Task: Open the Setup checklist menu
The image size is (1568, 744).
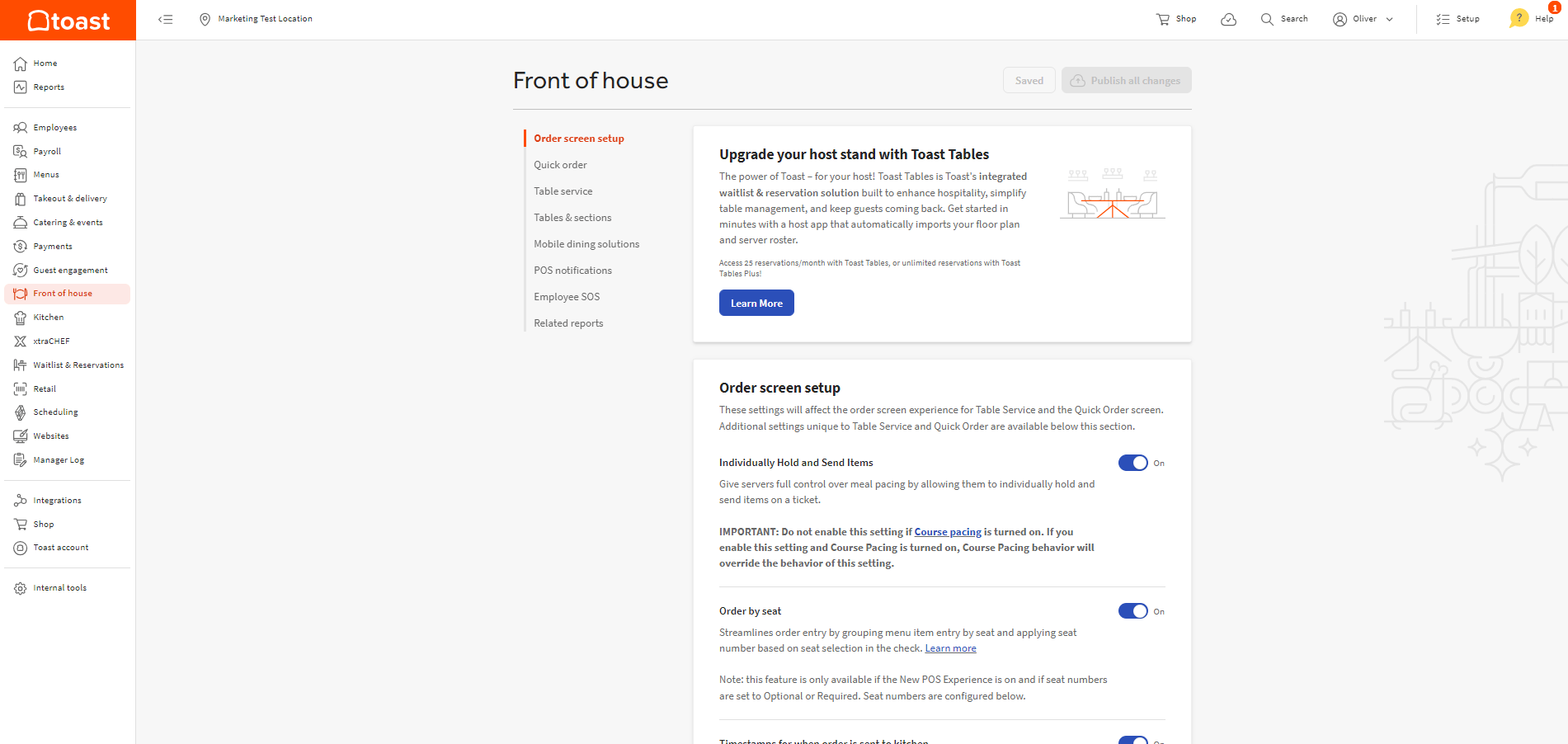Action: point(1457,19)
